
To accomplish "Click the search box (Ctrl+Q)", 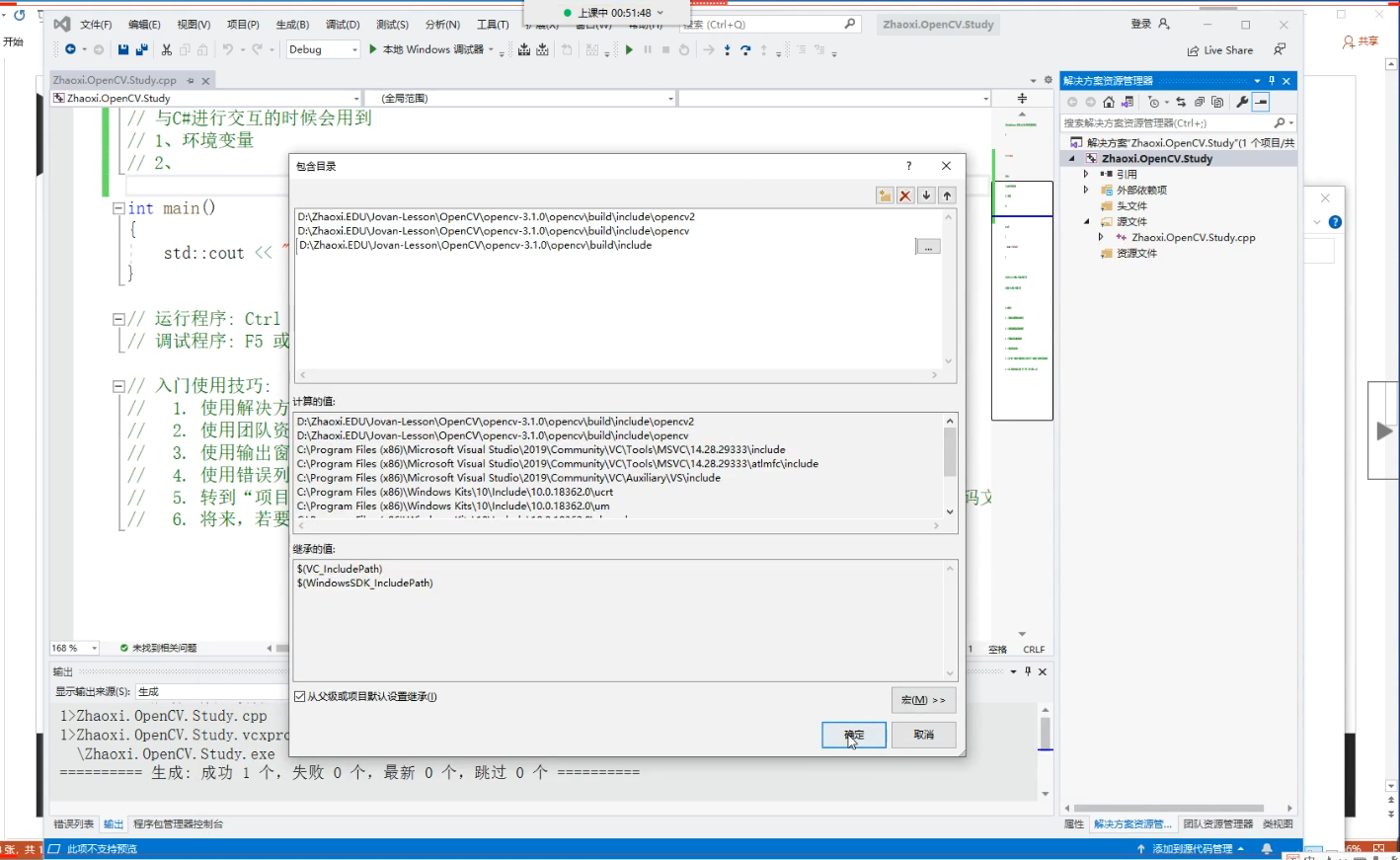I will [x=770, y=24].
